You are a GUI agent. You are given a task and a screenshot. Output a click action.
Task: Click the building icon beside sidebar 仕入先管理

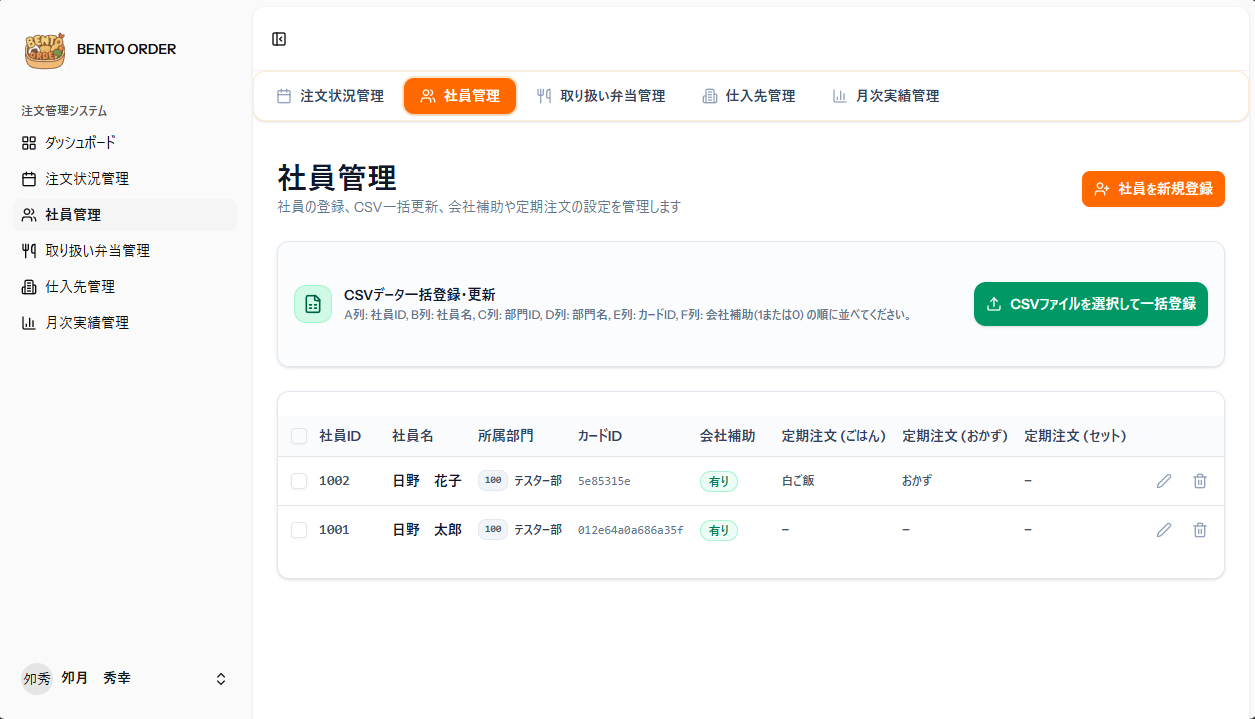pos(29,287)
